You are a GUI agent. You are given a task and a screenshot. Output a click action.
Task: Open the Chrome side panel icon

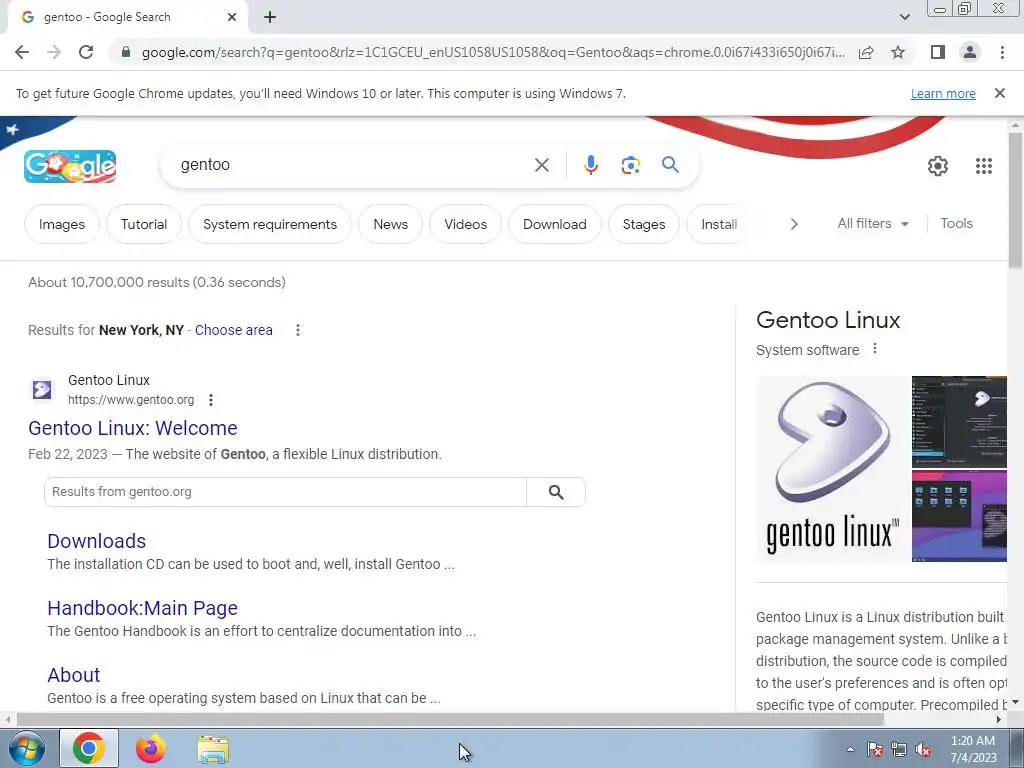coord(938,52)
